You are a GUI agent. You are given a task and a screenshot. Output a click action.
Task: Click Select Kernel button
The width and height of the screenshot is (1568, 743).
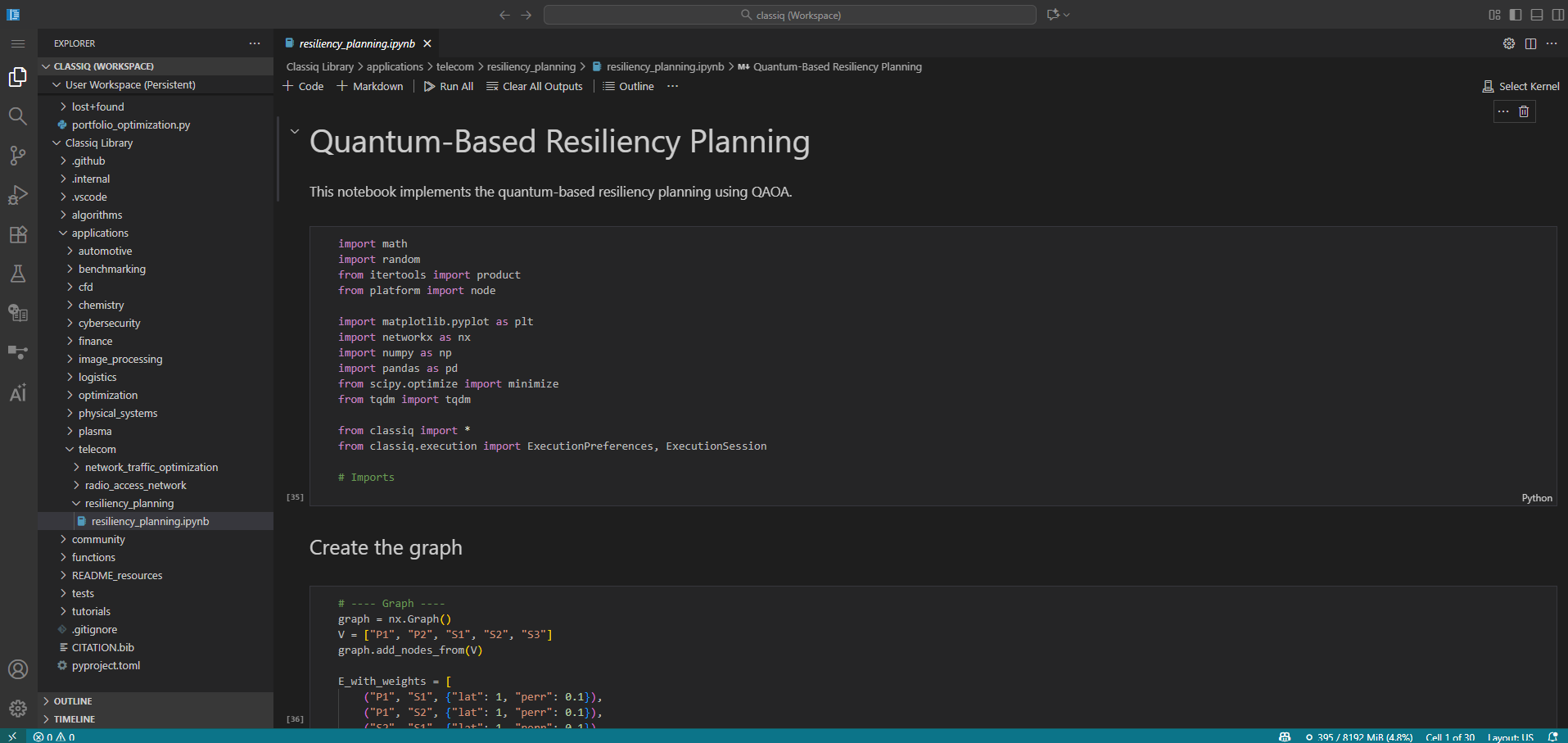click(1521, 86)
